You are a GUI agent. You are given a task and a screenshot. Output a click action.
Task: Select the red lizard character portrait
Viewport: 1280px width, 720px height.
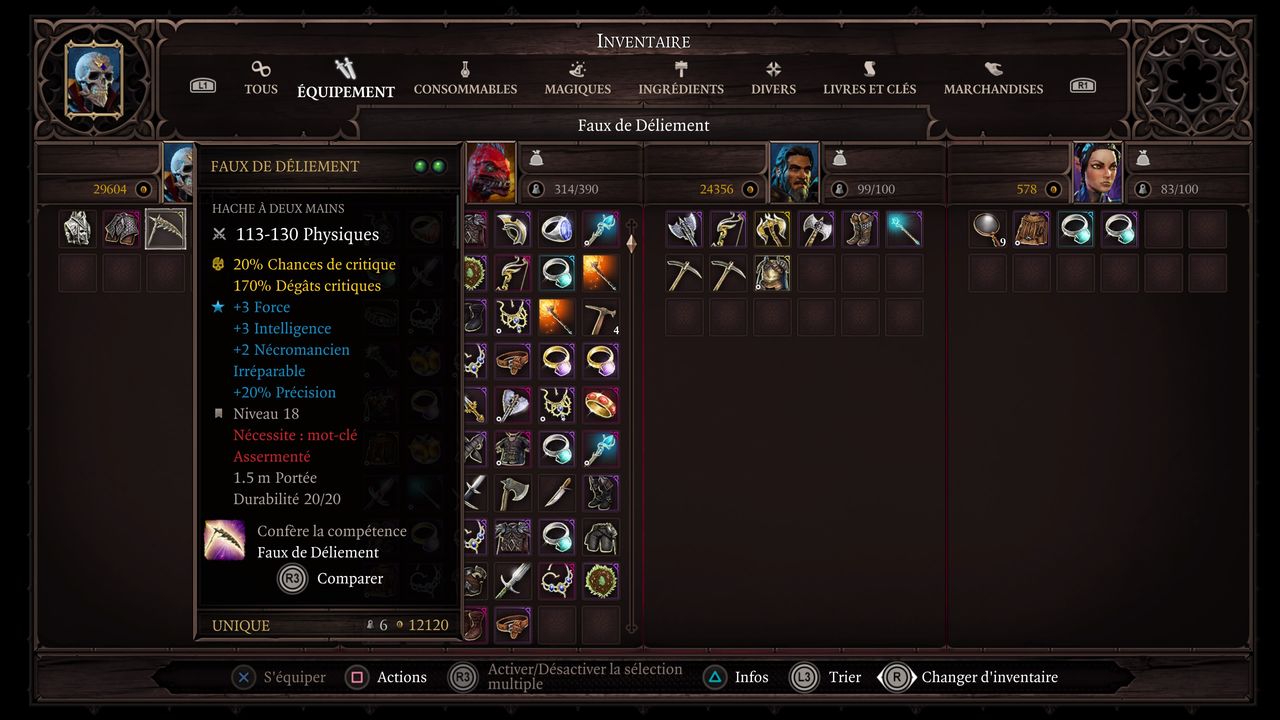[490, 172]
